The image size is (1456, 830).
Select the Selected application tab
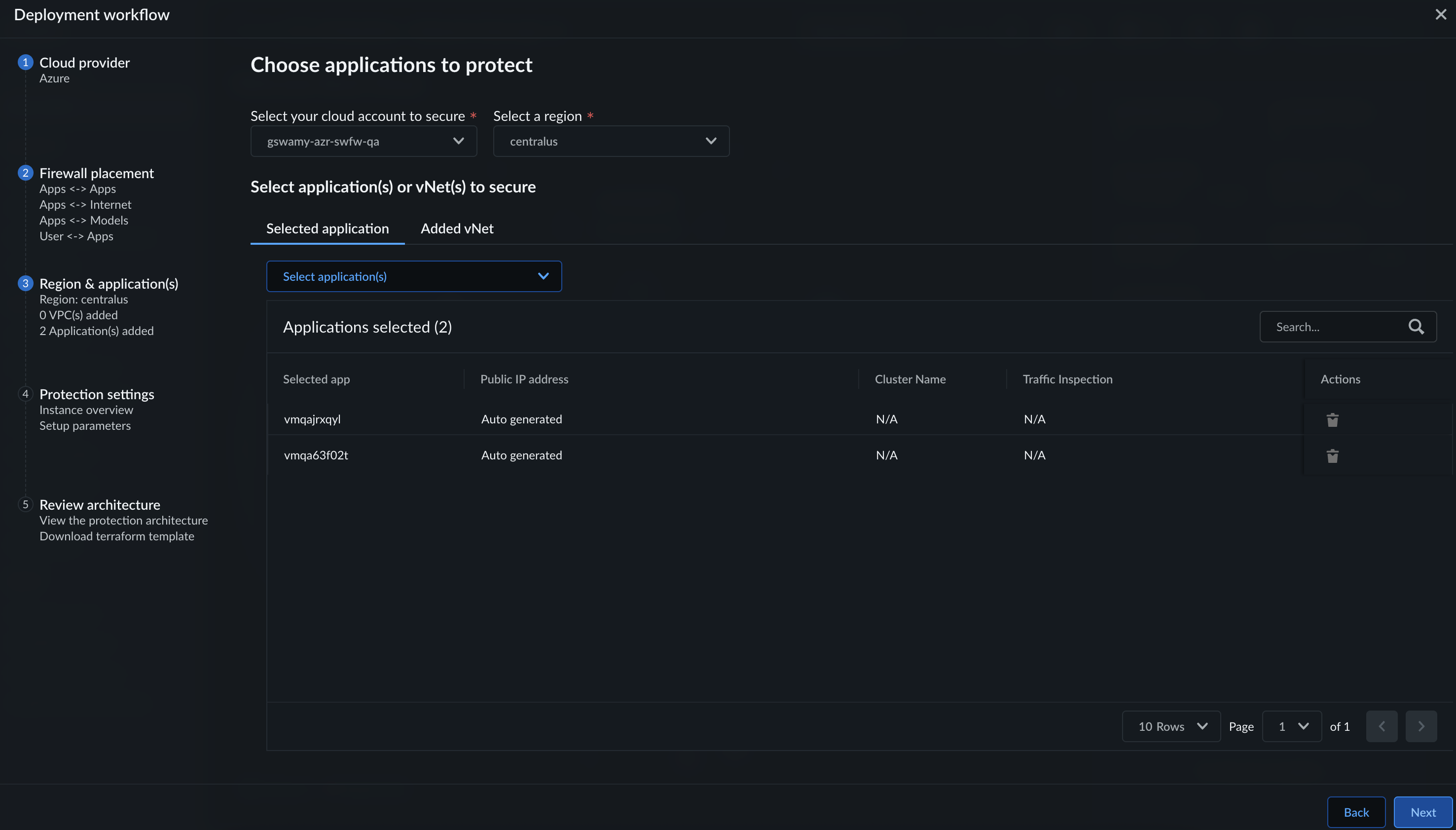[x=327, y=228]
